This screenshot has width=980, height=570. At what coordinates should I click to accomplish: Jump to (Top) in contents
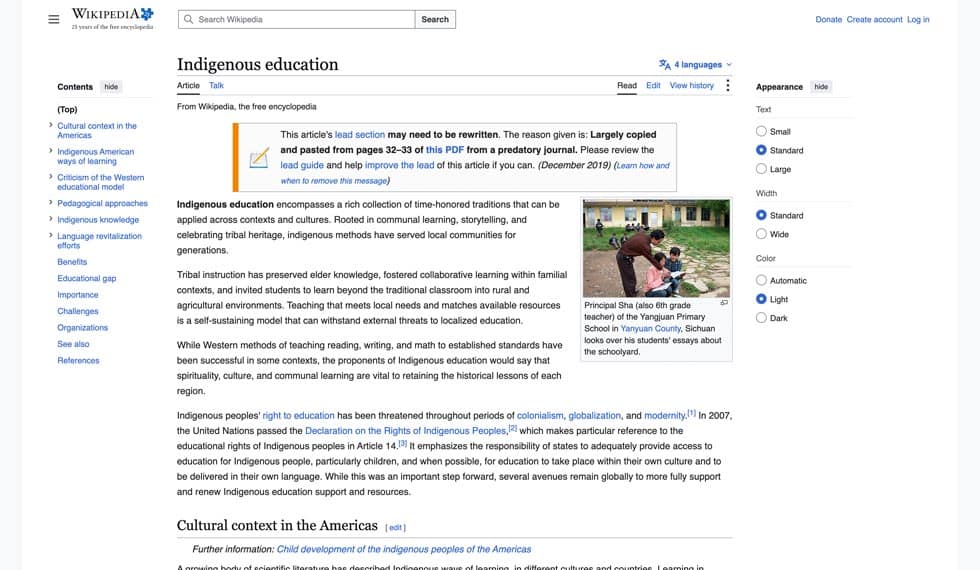point(68,109)
